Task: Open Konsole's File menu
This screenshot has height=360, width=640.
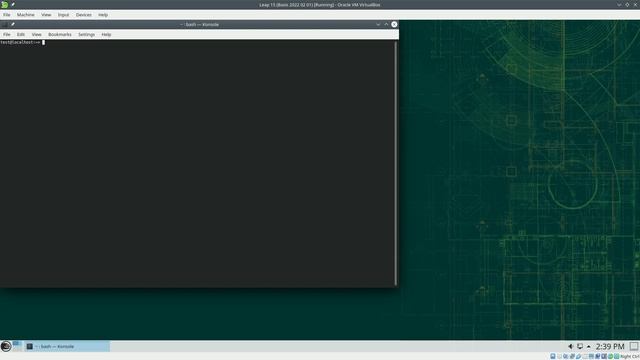Action: tap(7, 35)
